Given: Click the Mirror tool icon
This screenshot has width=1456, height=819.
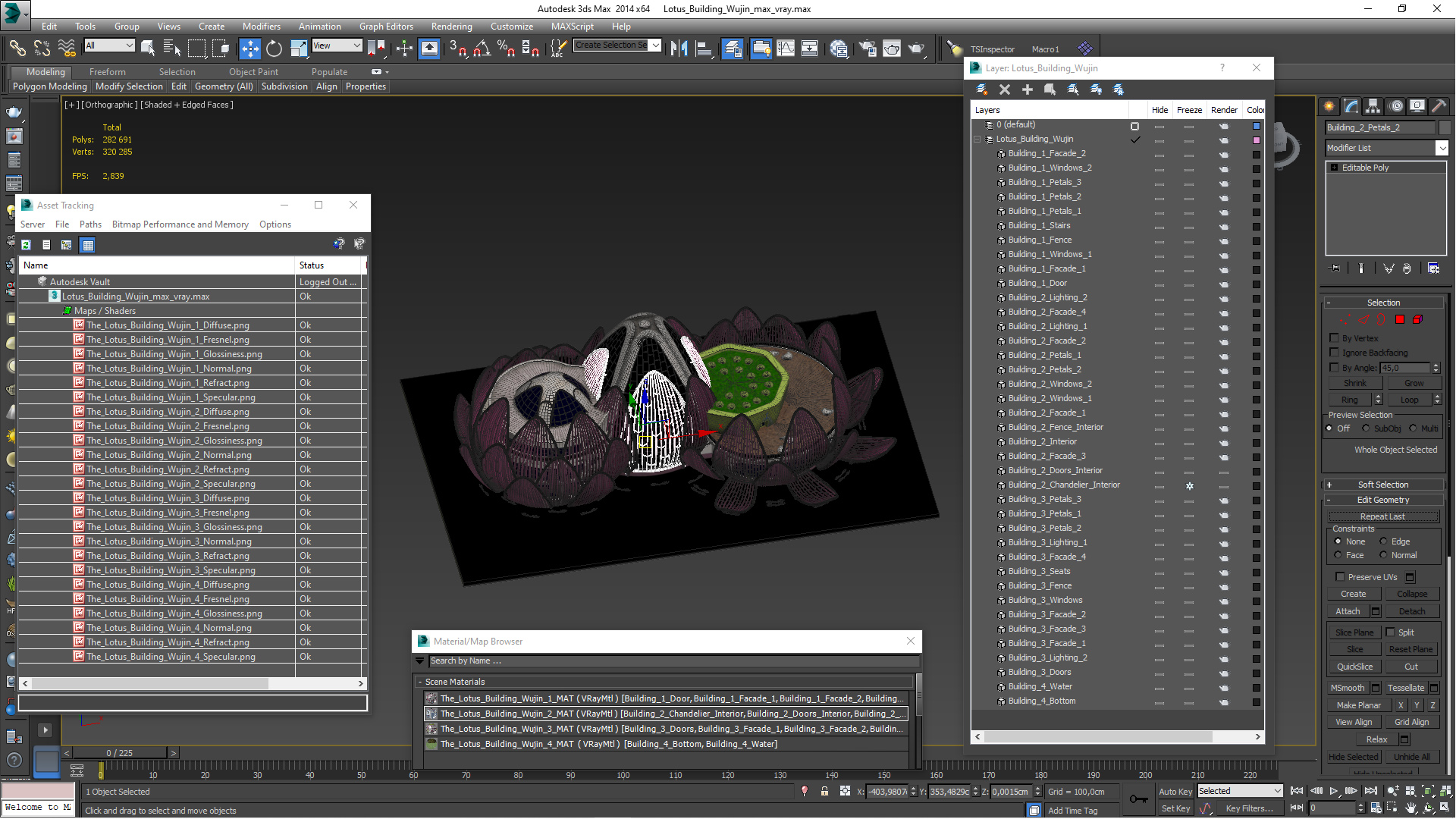Looking at the screenshot, I should [679, 49].
